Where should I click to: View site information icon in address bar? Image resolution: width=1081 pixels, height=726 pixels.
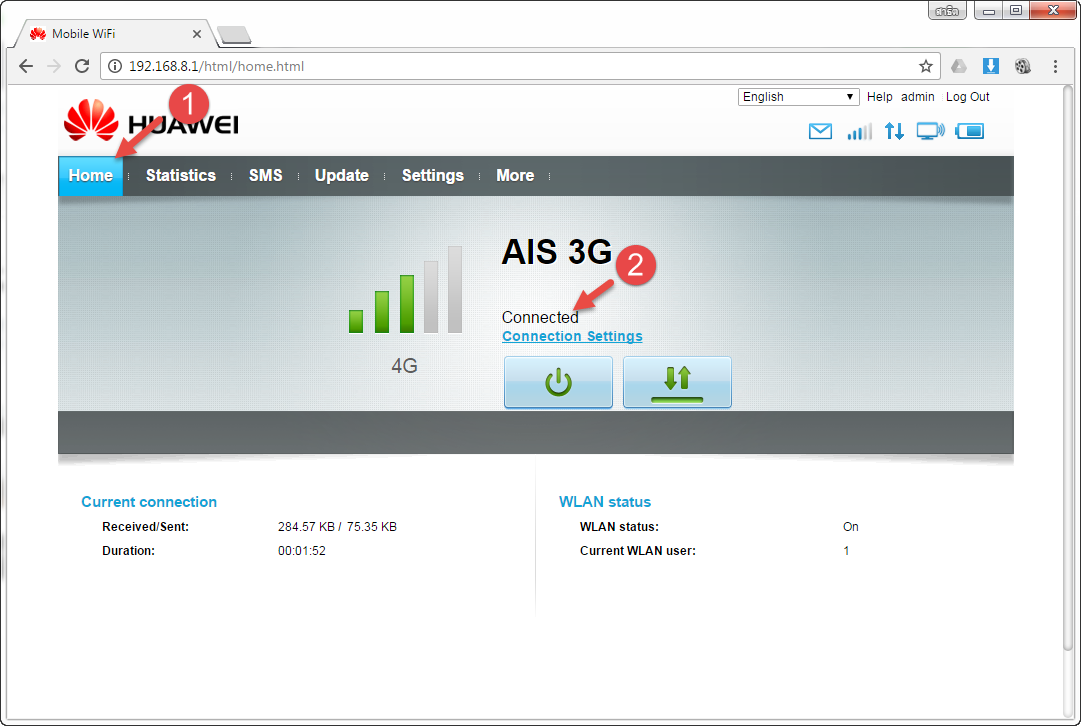tap(115, 66)
